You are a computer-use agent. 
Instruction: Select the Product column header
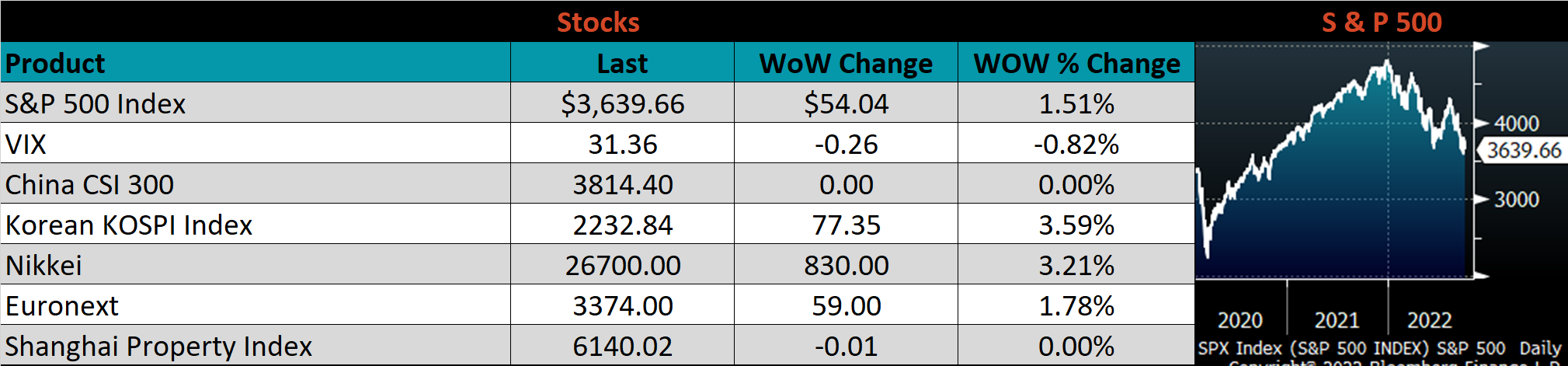click(x=55, y=63)
